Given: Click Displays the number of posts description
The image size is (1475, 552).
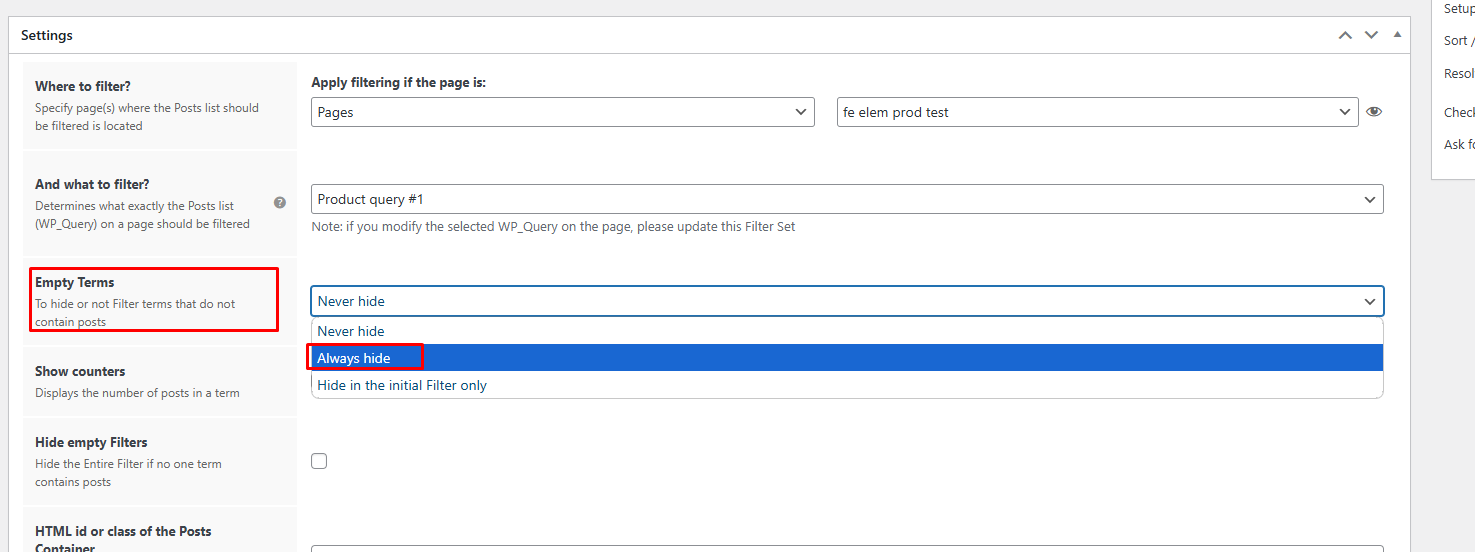Looking at the screenshot, I should 137,393.
